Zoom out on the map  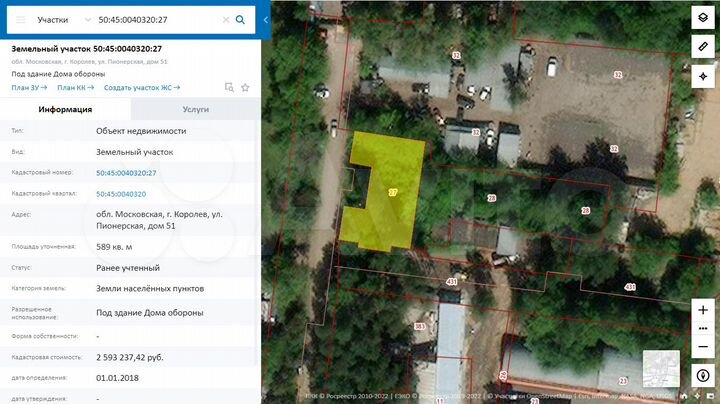point(703,347)
